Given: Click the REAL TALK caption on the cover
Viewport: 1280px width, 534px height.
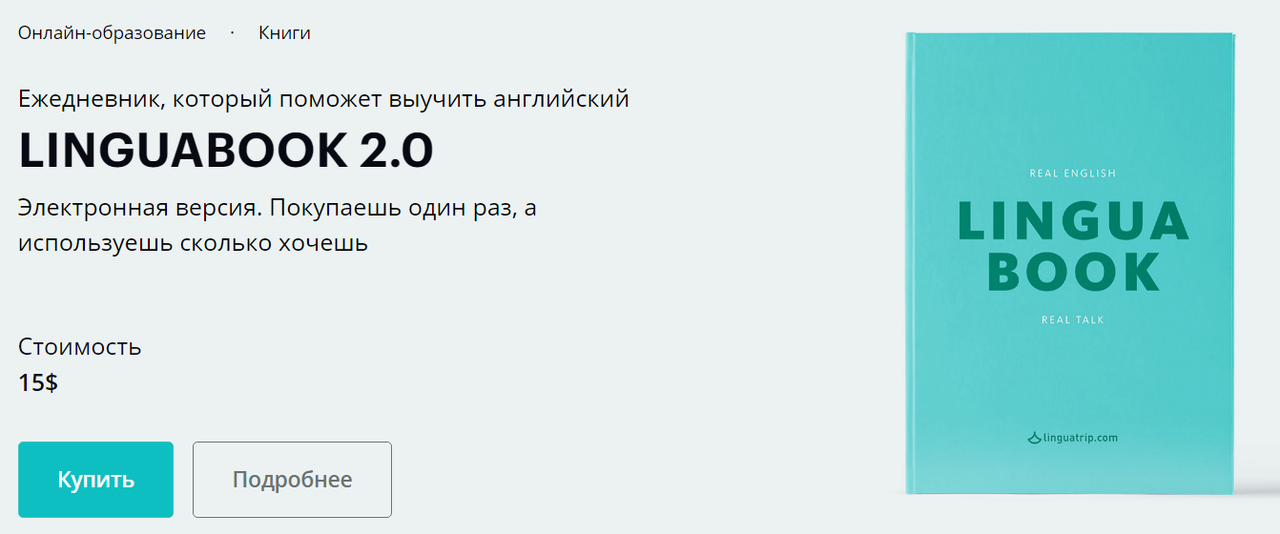Looking at the screenshot, I should [1072, 320].
